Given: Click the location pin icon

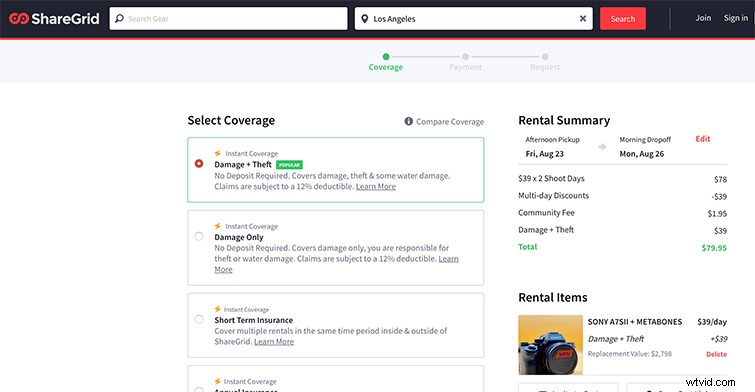Looking at the screenshot, I should tap(364, 19).
